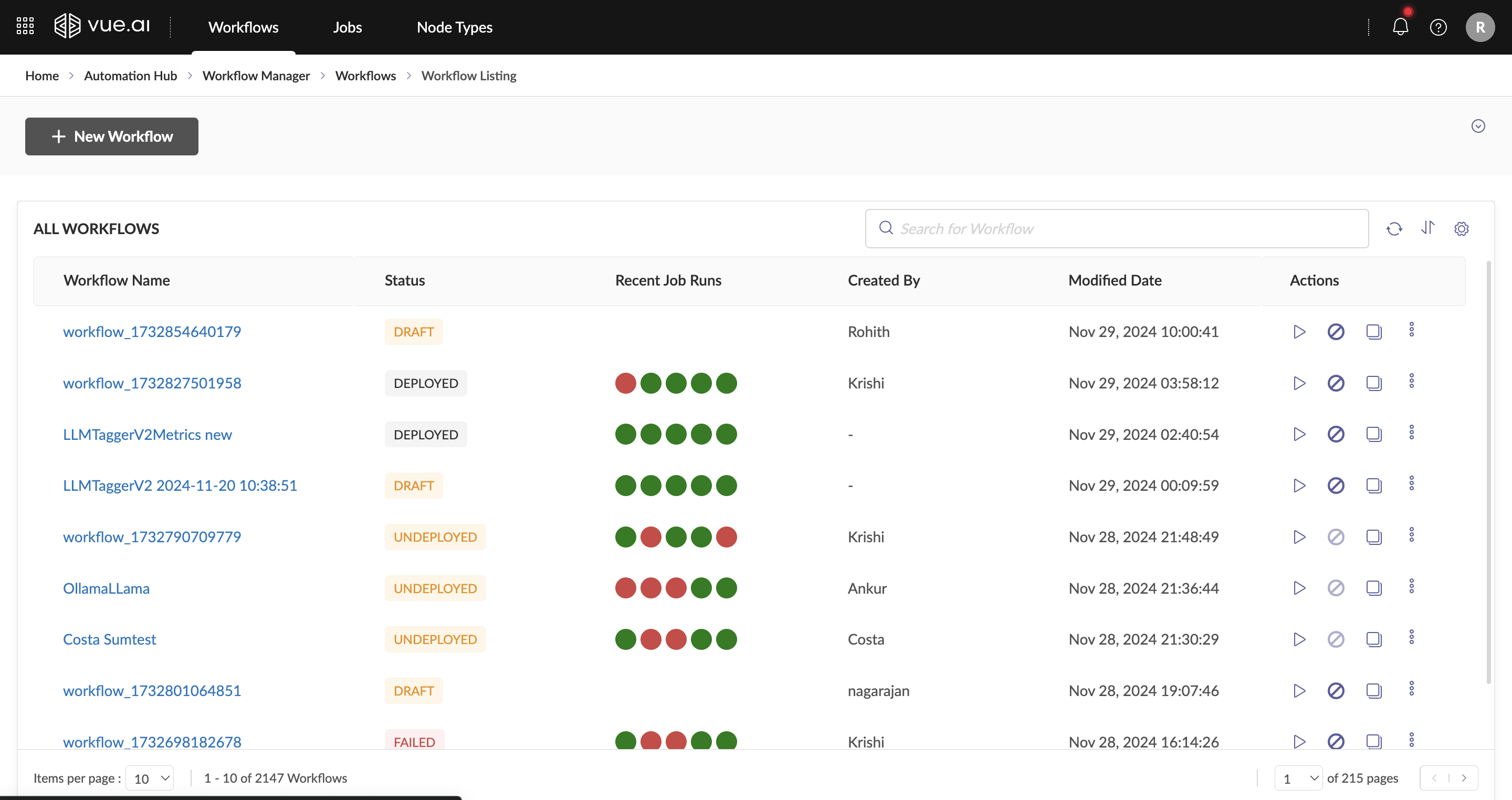Duplicate the OllamaLLama workflow
The height and width of the screenshot is (800, 1512).
[1373, 588]
